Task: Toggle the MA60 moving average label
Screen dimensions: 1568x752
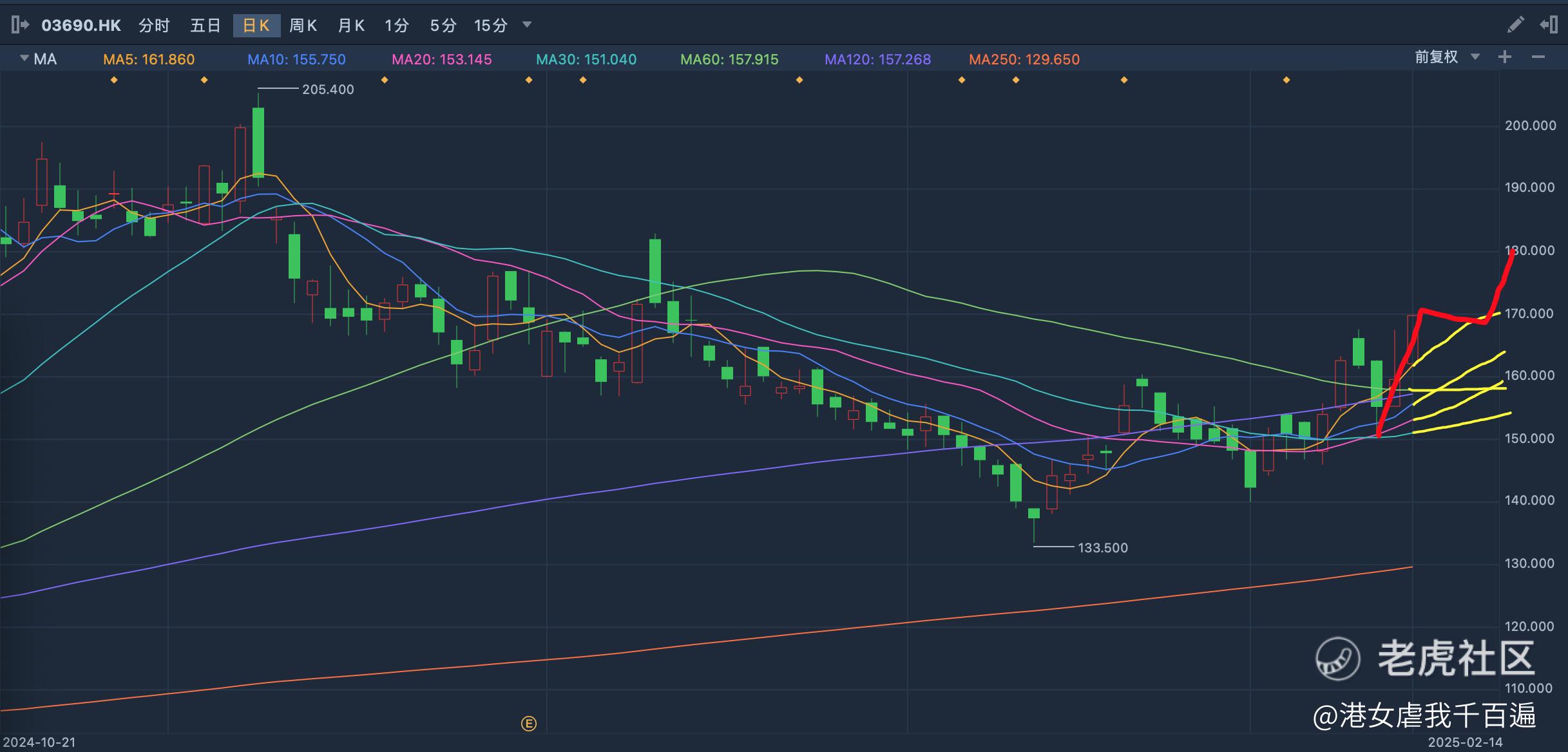Action: 729,59
